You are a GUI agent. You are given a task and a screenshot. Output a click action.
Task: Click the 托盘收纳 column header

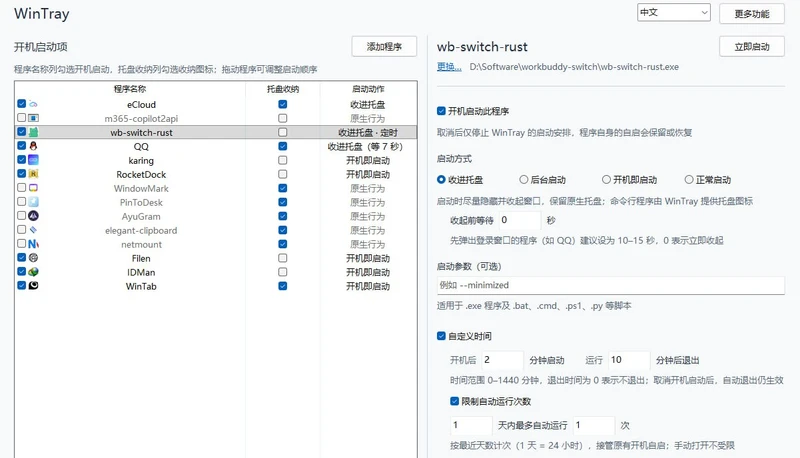(x=283, y=89)
